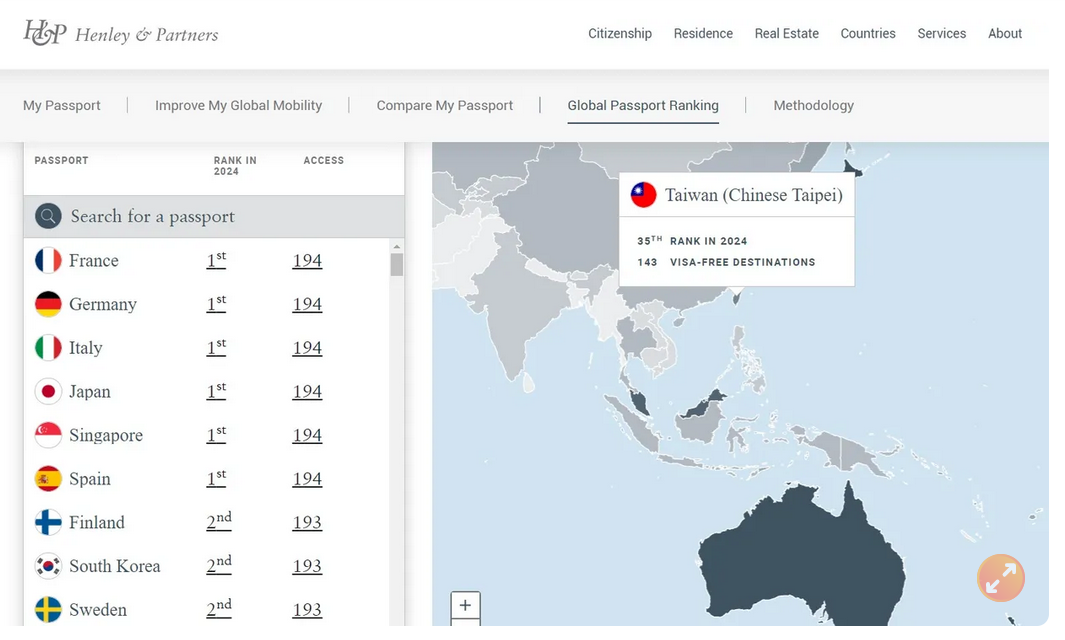Expand map with orange fullscreen button
The image size is (1065, 640).
1000,578
